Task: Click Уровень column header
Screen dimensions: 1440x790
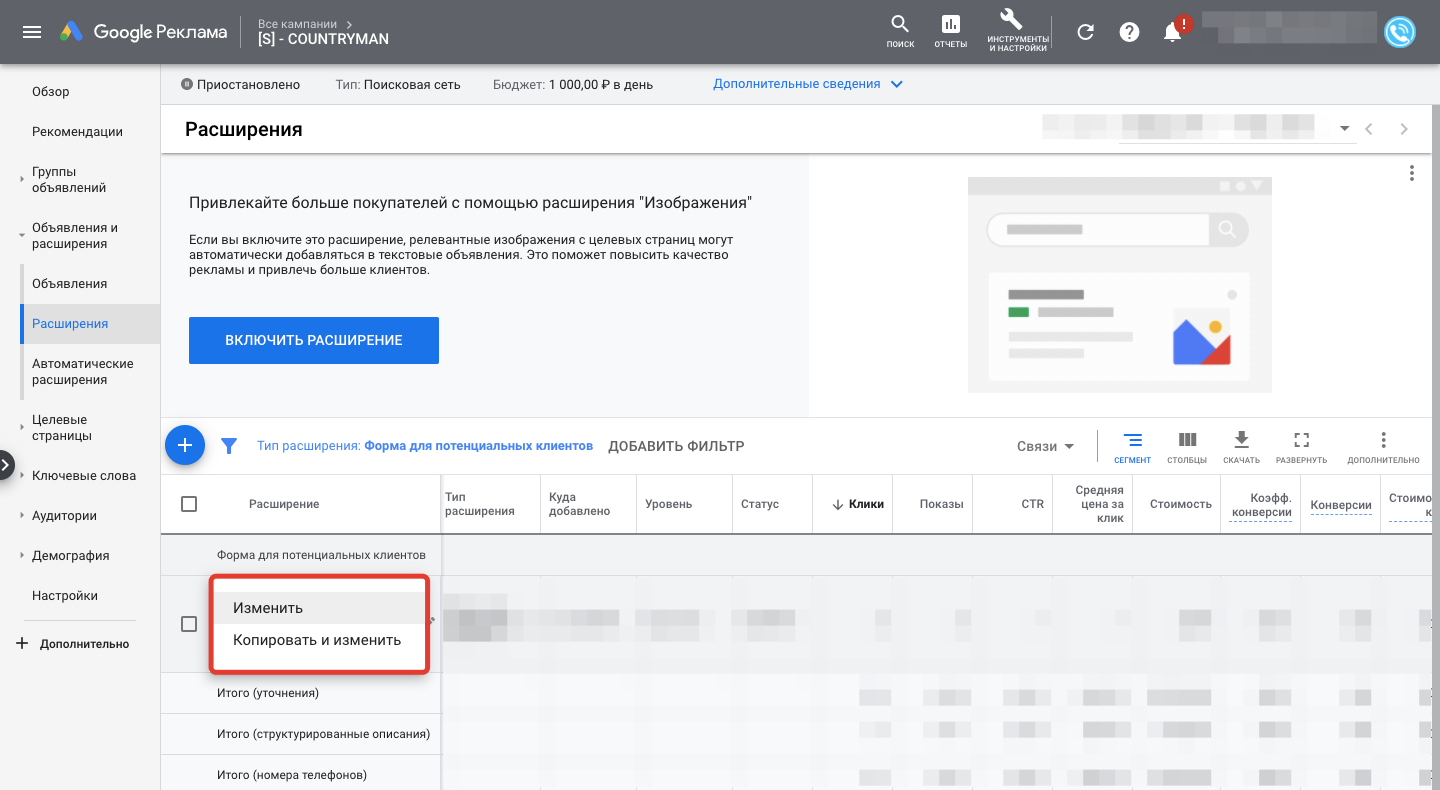Action: coord(669,504)
